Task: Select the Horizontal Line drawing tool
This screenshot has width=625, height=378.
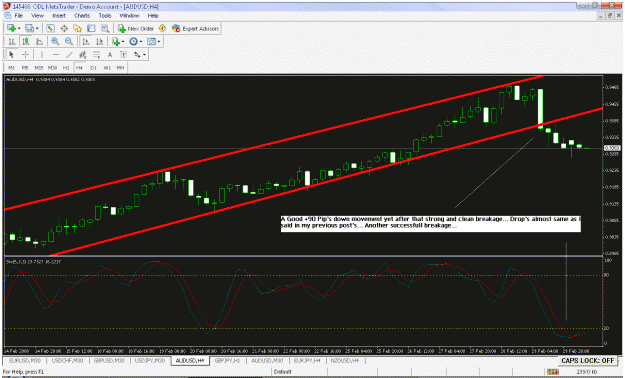Action: [x=55, y=55]
